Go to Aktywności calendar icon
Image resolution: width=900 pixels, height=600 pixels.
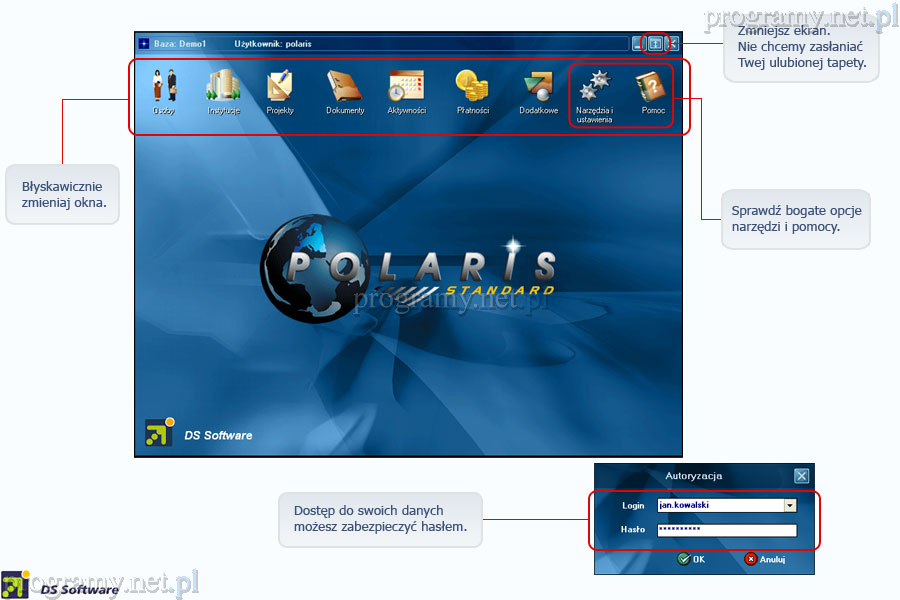[406, 88]
